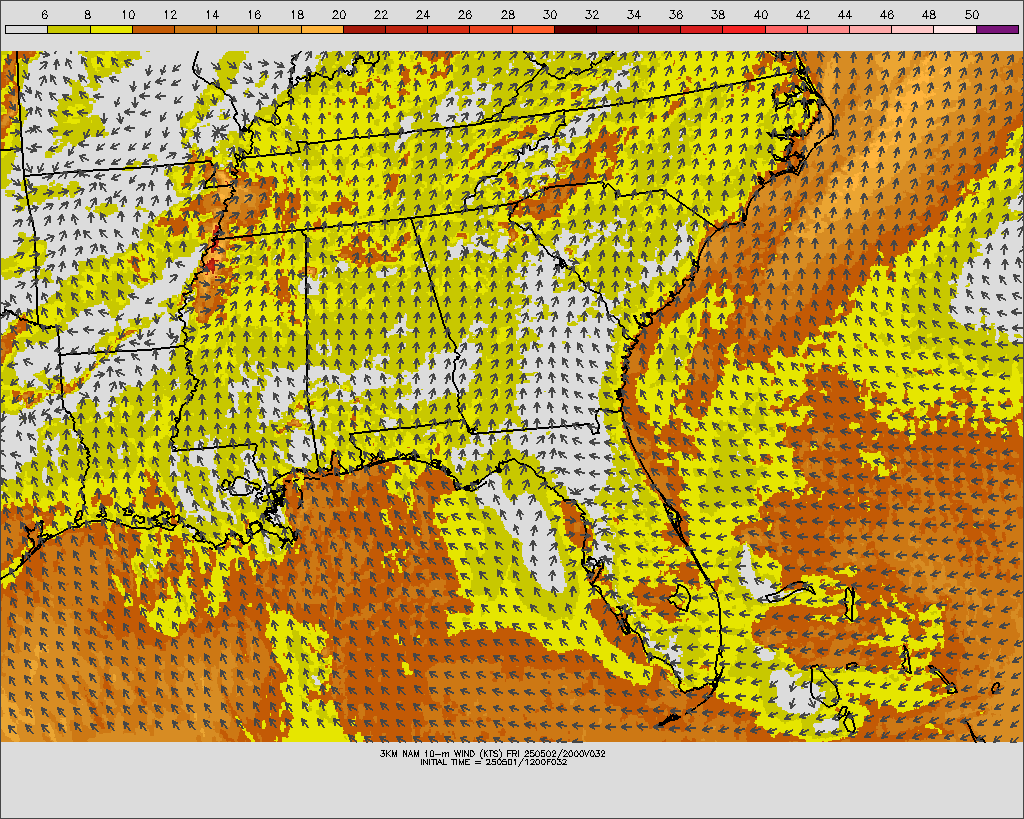
Task: Pick the legend swatch between 14 and 16
Action: [238, 29]
